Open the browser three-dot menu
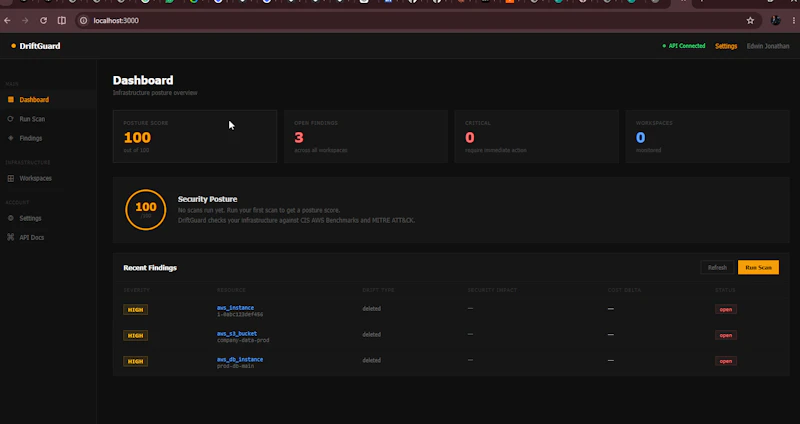800x424 pixels. pos(794,20)
